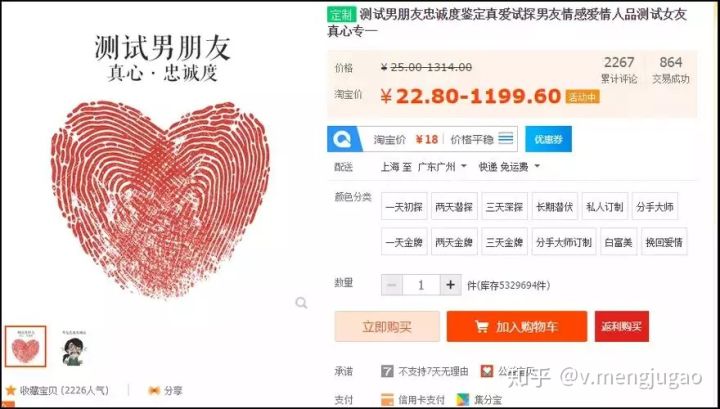Viewport: 720px width, 409px height.
Task: Click the 信用卡支付 card icon
Action: (x=387, y=399)
